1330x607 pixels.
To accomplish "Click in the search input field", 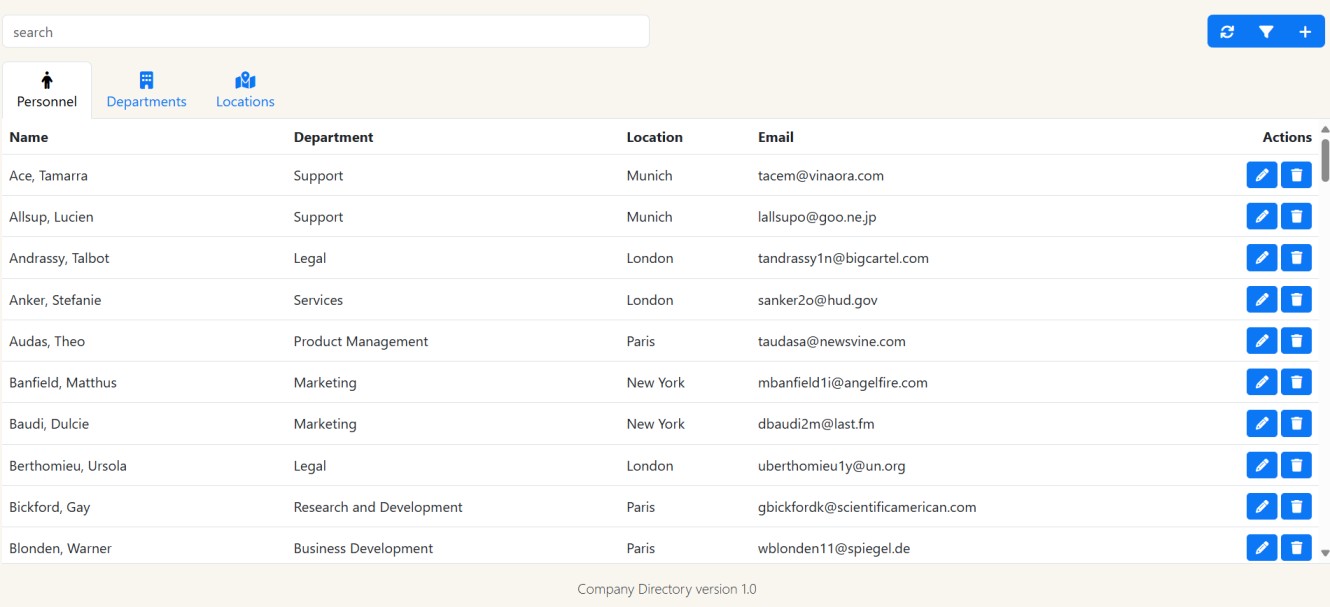I will point(325,31).
